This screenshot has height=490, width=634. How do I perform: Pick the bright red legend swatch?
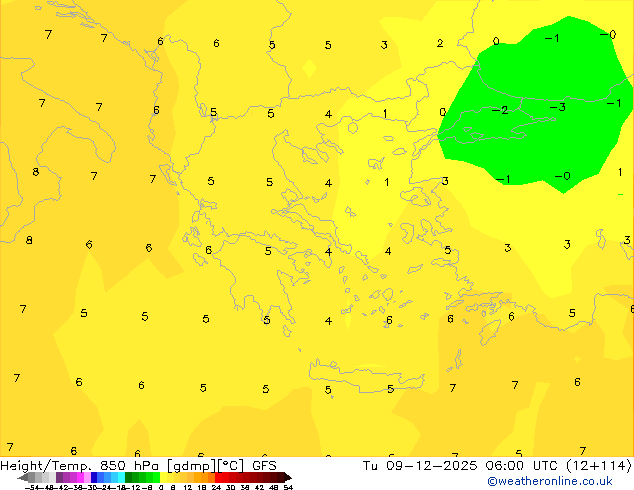point(218,477)
